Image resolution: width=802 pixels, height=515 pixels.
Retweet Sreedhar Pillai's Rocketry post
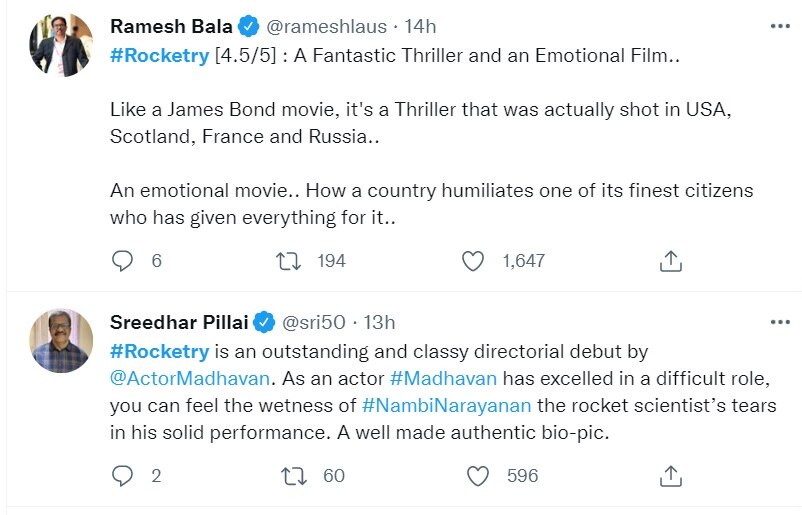coord(292,476)
